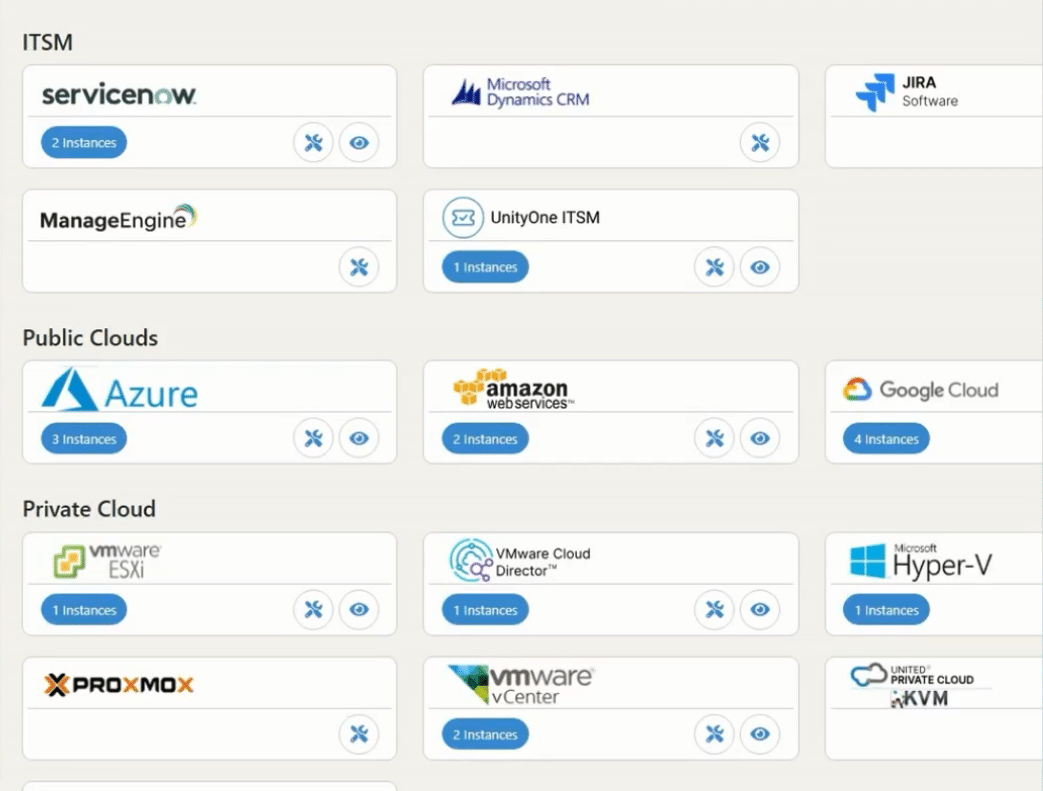The image size is (1043, 791).
Task: Click the Private Cloud section heading
Action: pos(89,509)
